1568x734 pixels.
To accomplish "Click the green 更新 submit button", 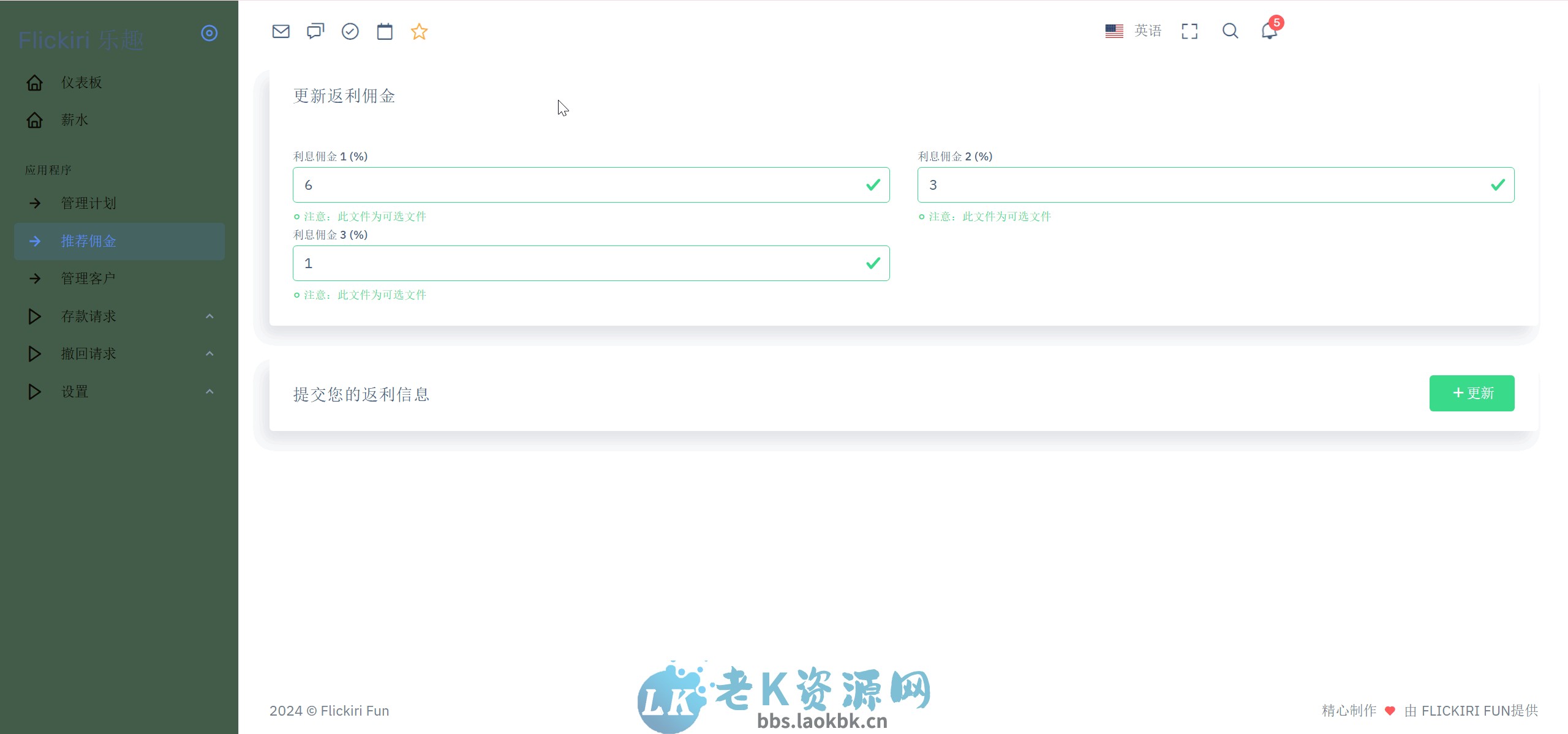I will coord(1472,393).
